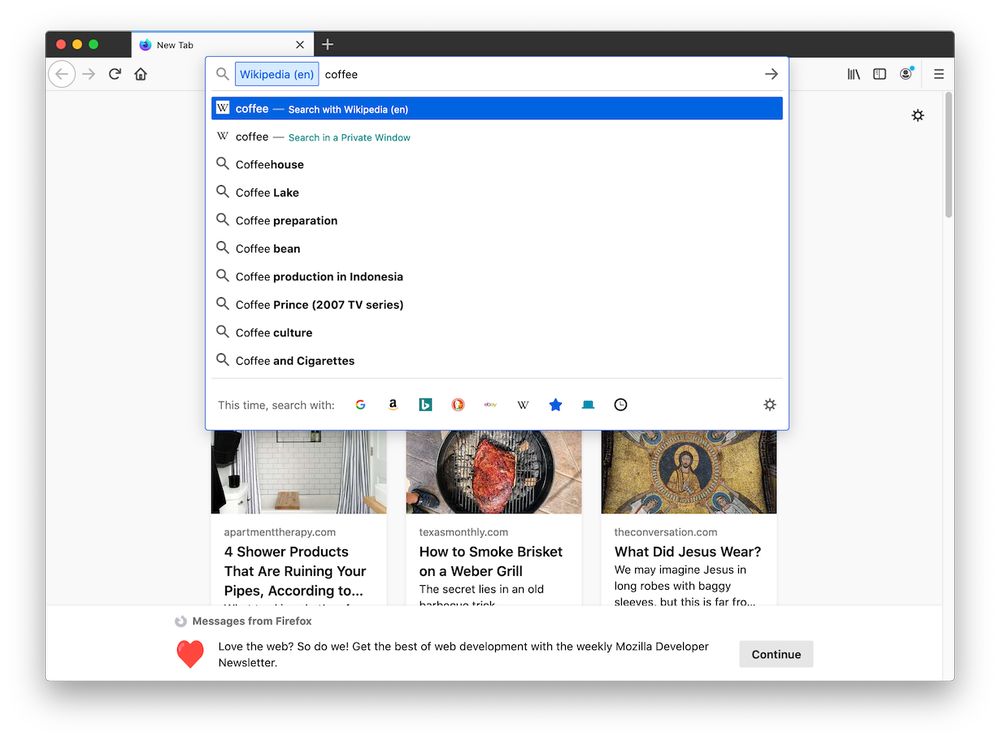Click the Go arrow in address bar
This screenshot has width=1000, height=741.
click(771, 74)
